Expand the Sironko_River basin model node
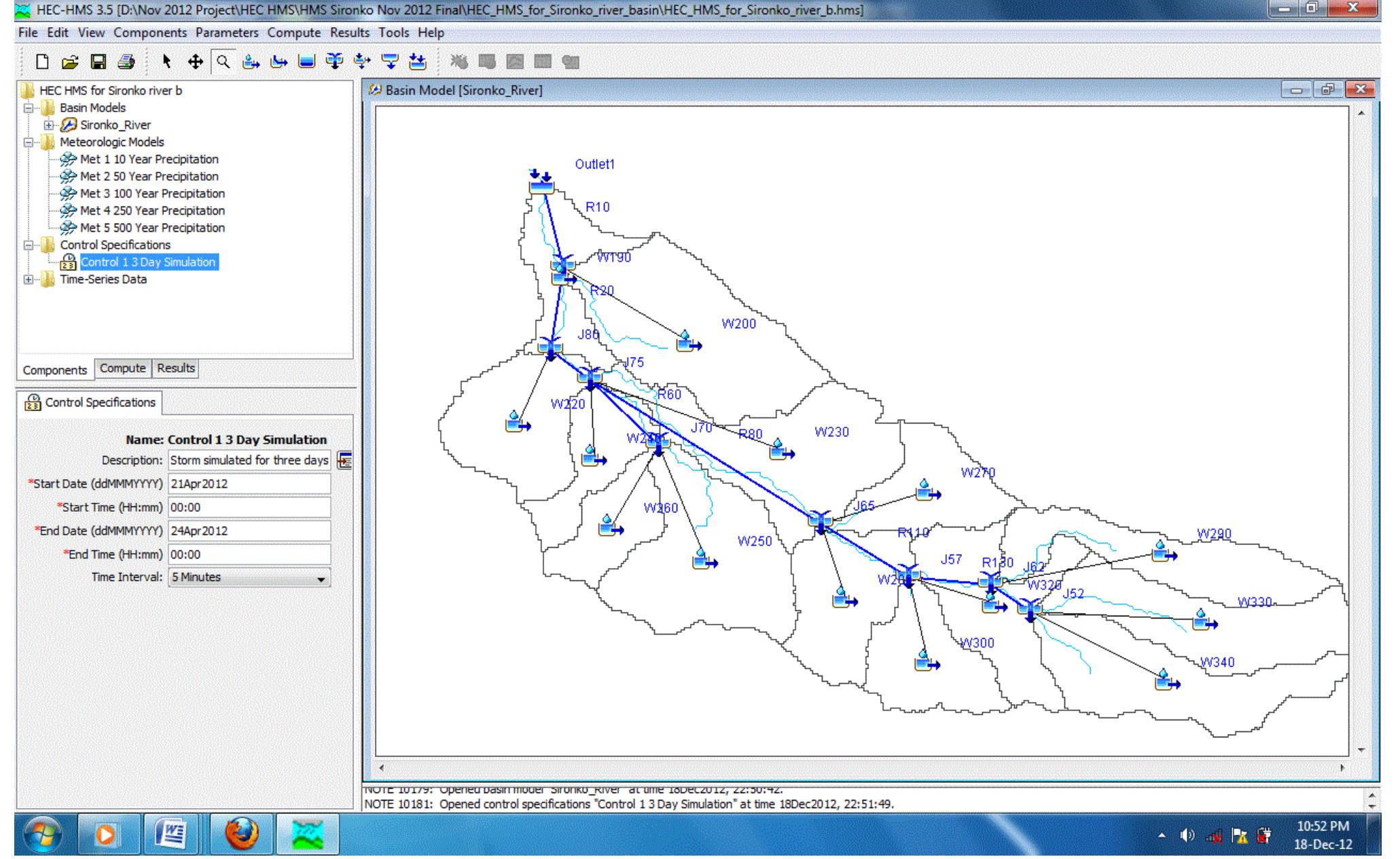 [49, 125]
